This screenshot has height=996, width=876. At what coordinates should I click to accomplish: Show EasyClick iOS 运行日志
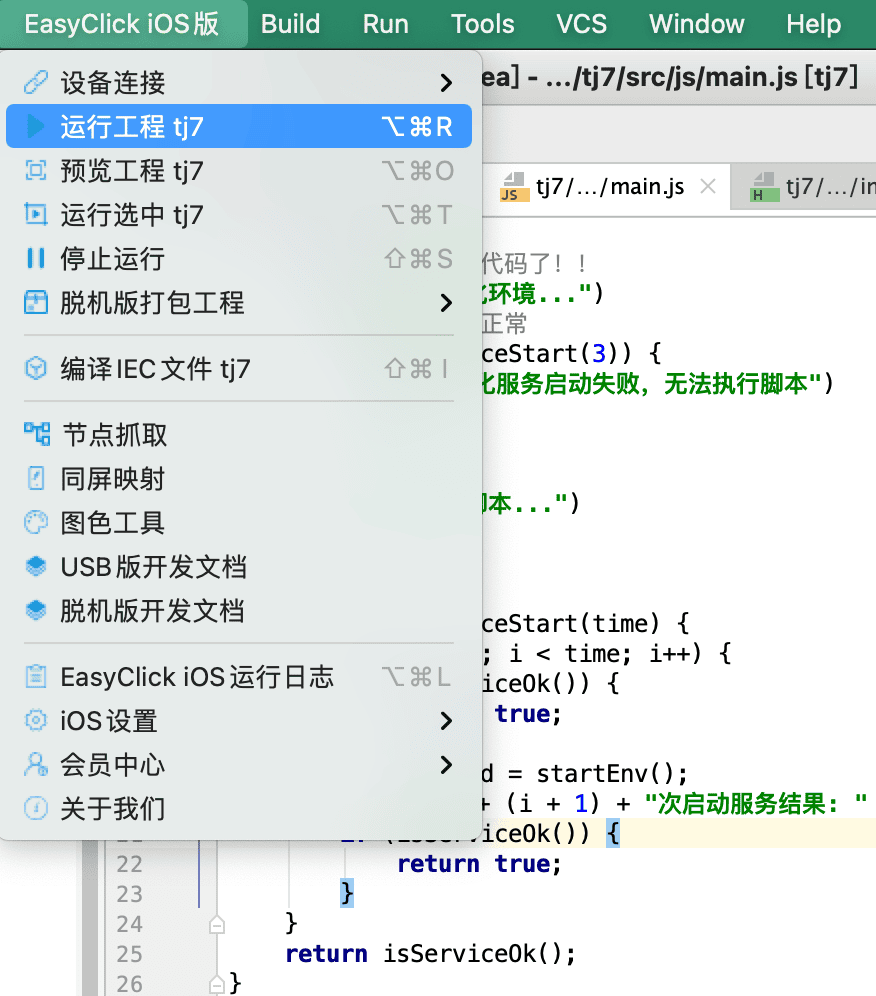(x=239, y=676)
